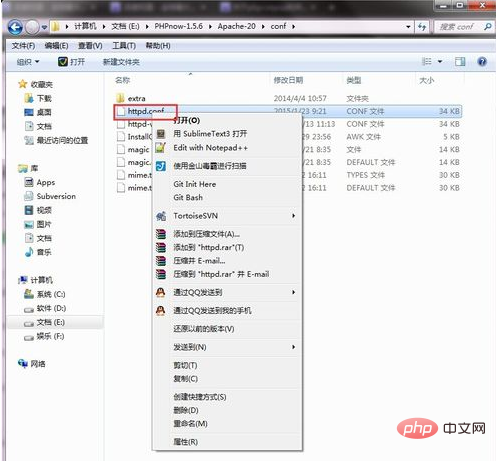The width and height of the screenshot is (496, 461).
Task: Open the view options dropdown arrow
Action: pos(440,62)
